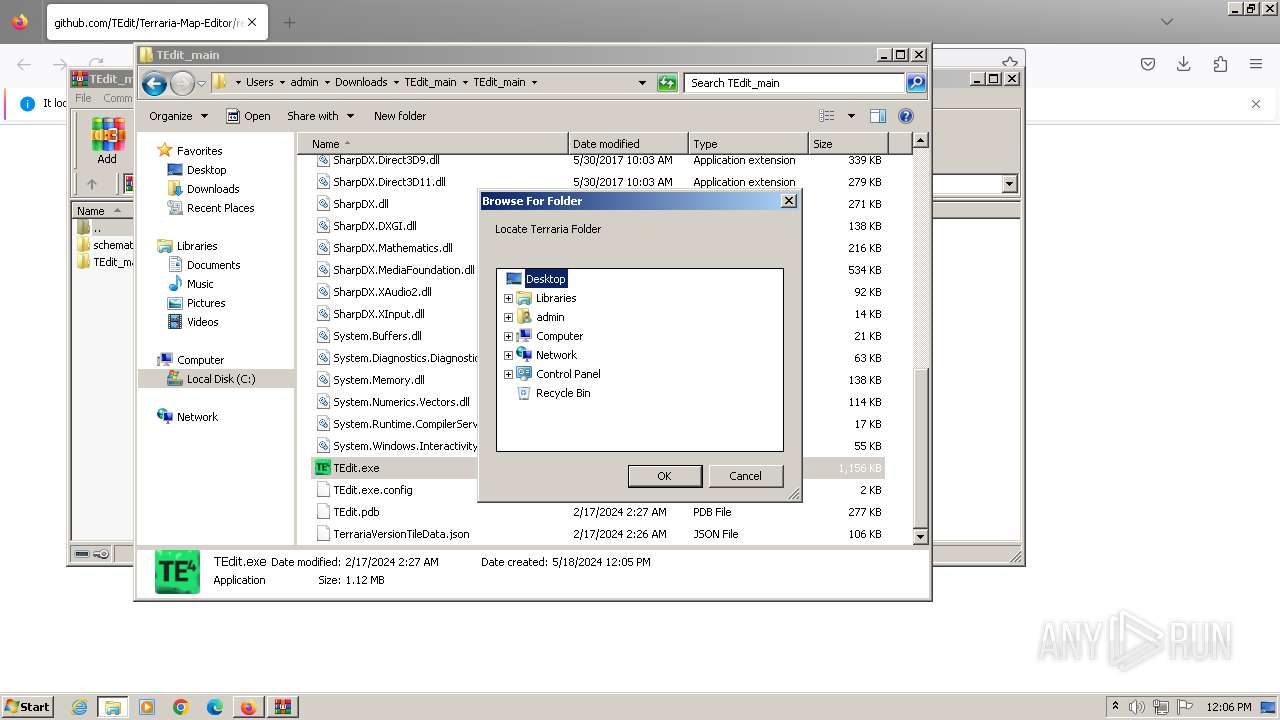1280x720 pixels.
Task: Select Documents library
Action: click(x=213, y=265)
